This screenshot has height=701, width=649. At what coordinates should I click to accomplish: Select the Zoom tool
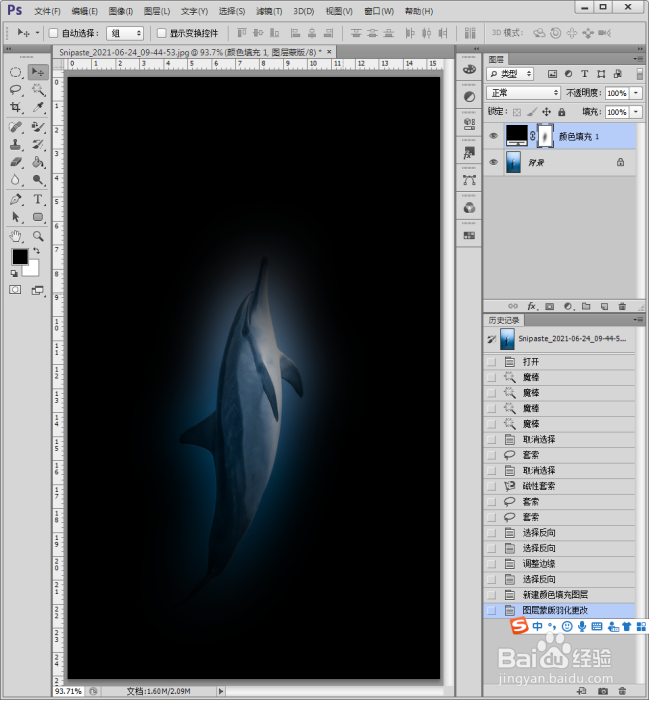pyautogui.click(x=38, y=236)
